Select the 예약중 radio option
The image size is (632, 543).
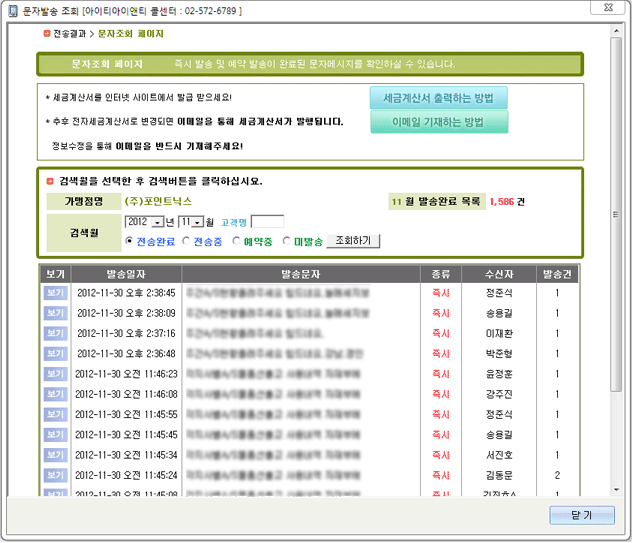[237, 241]
